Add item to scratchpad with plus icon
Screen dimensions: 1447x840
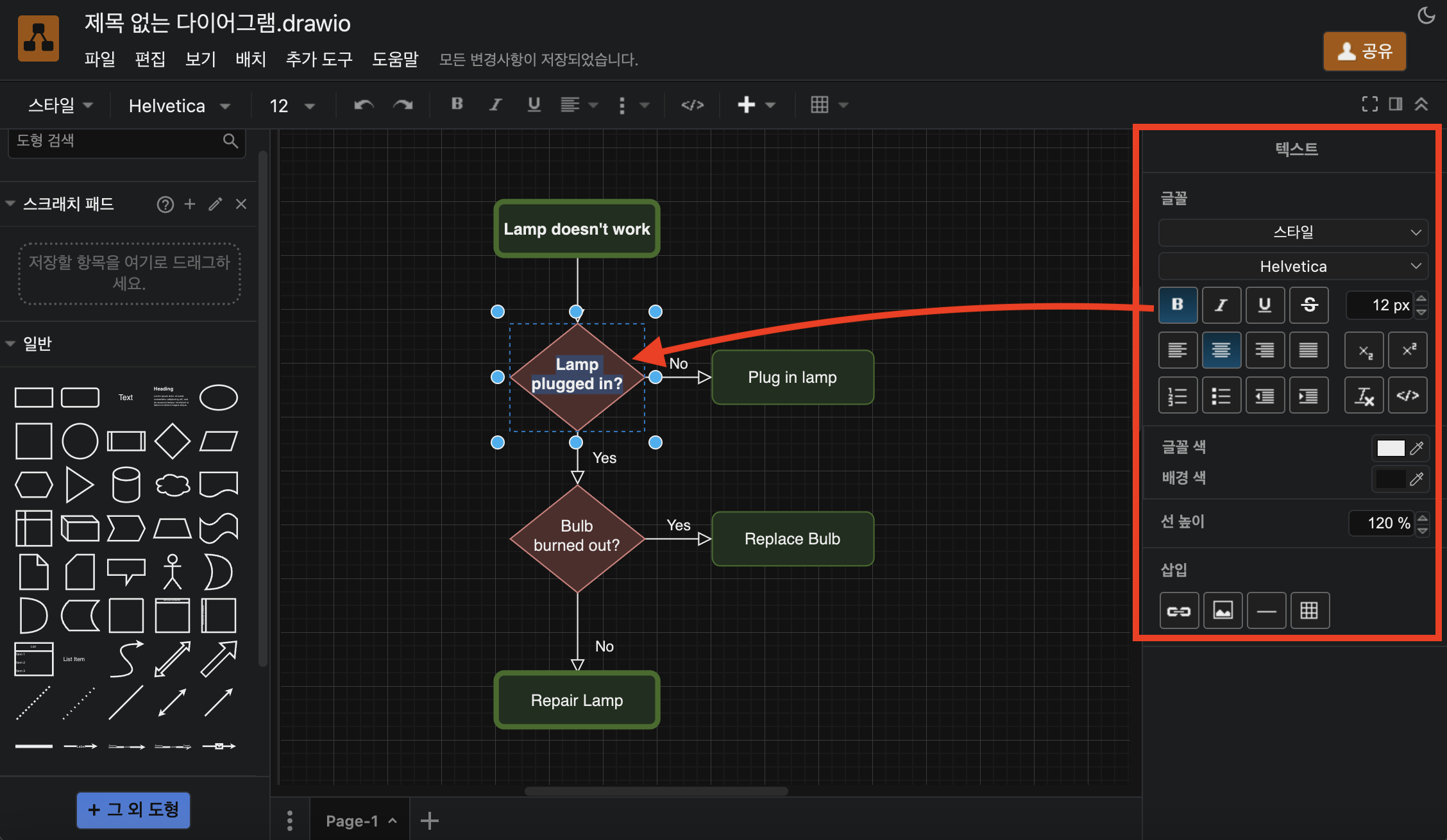pyautogui.click(x=190, y=204)
